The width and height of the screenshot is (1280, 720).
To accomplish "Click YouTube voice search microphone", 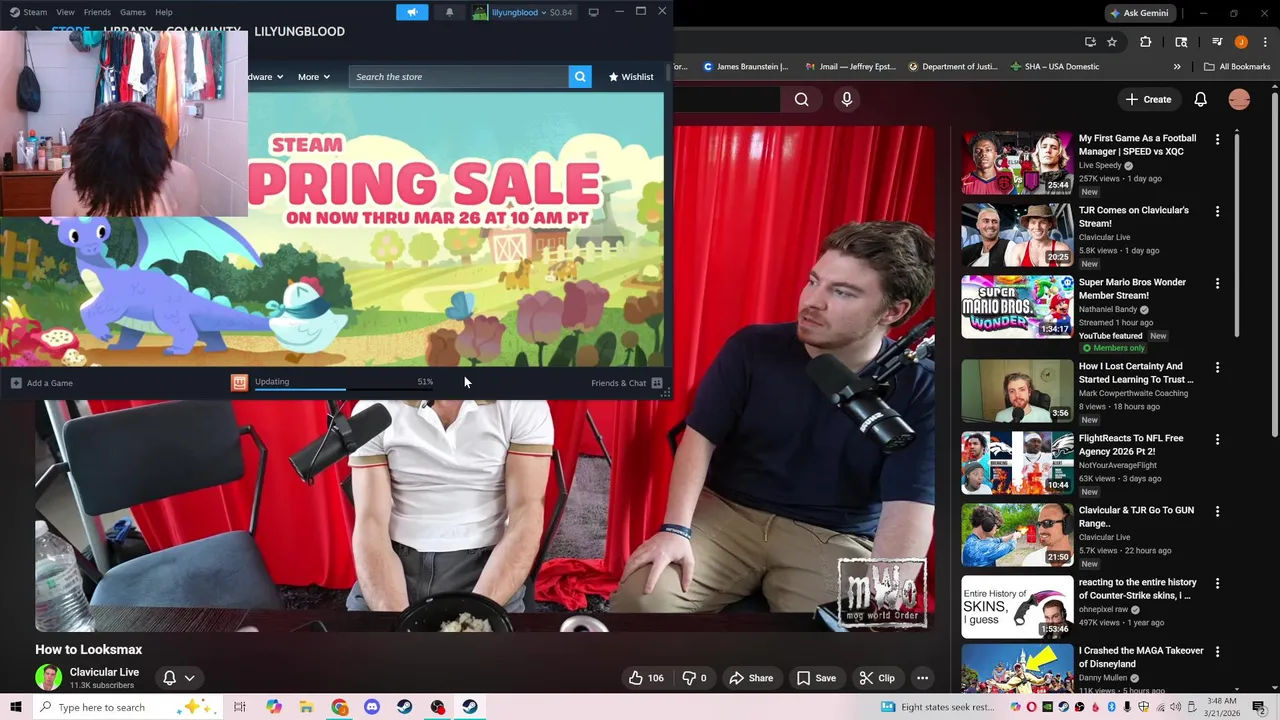I will click(x=847, y=99).
